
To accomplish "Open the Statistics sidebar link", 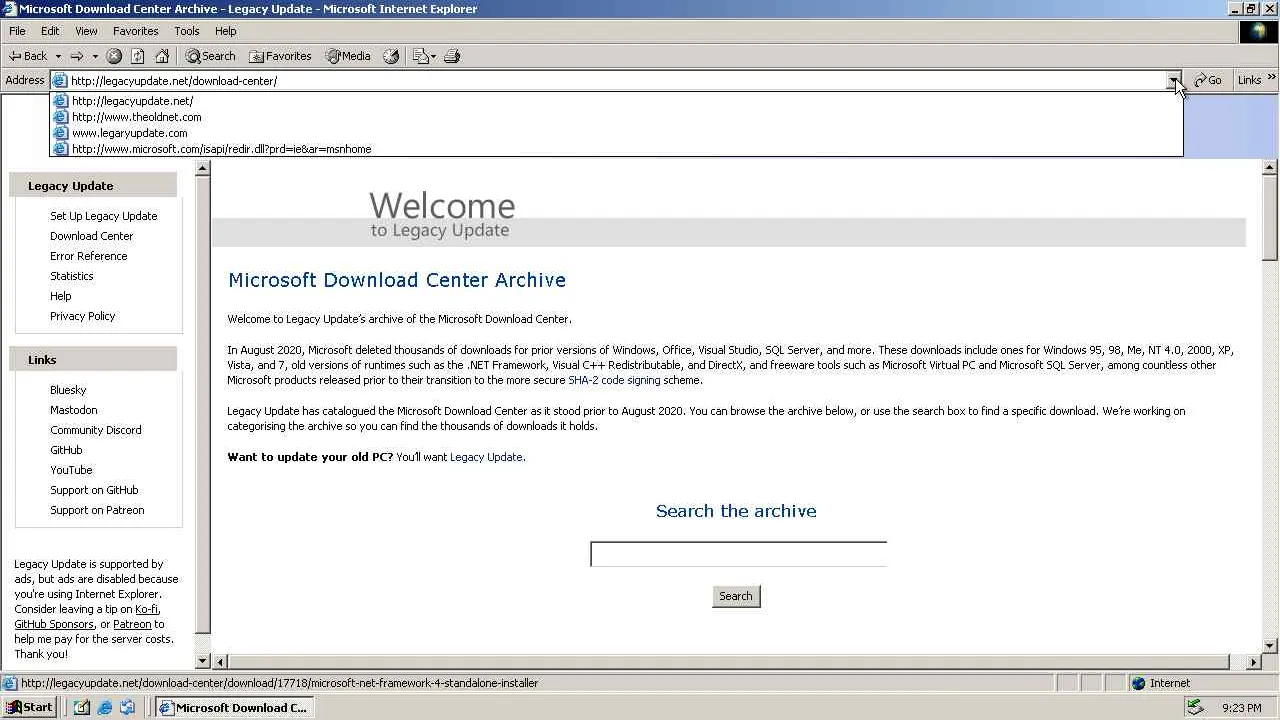I will pyautogui.click(x=72, y=276).
